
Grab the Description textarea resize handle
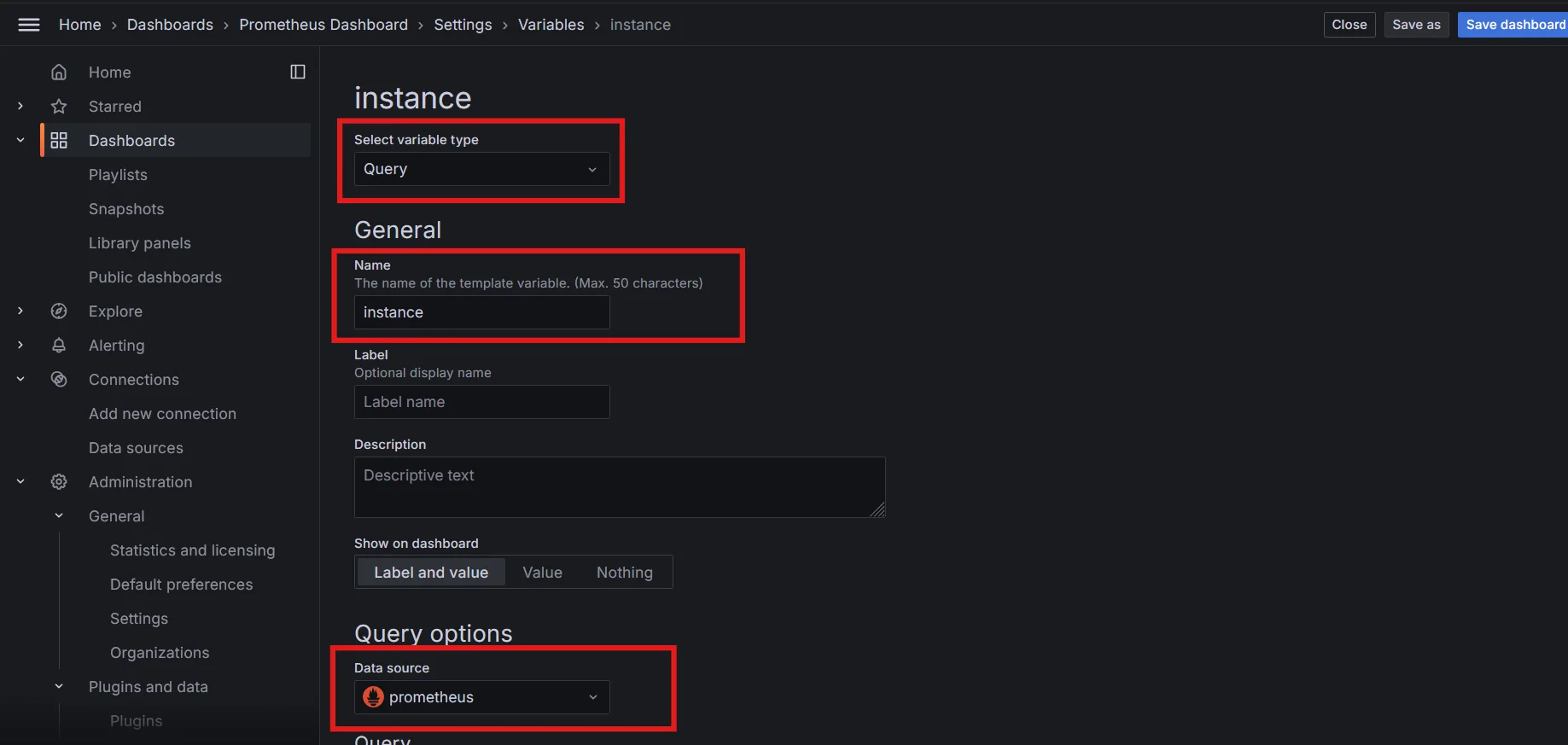pos(877,509)
